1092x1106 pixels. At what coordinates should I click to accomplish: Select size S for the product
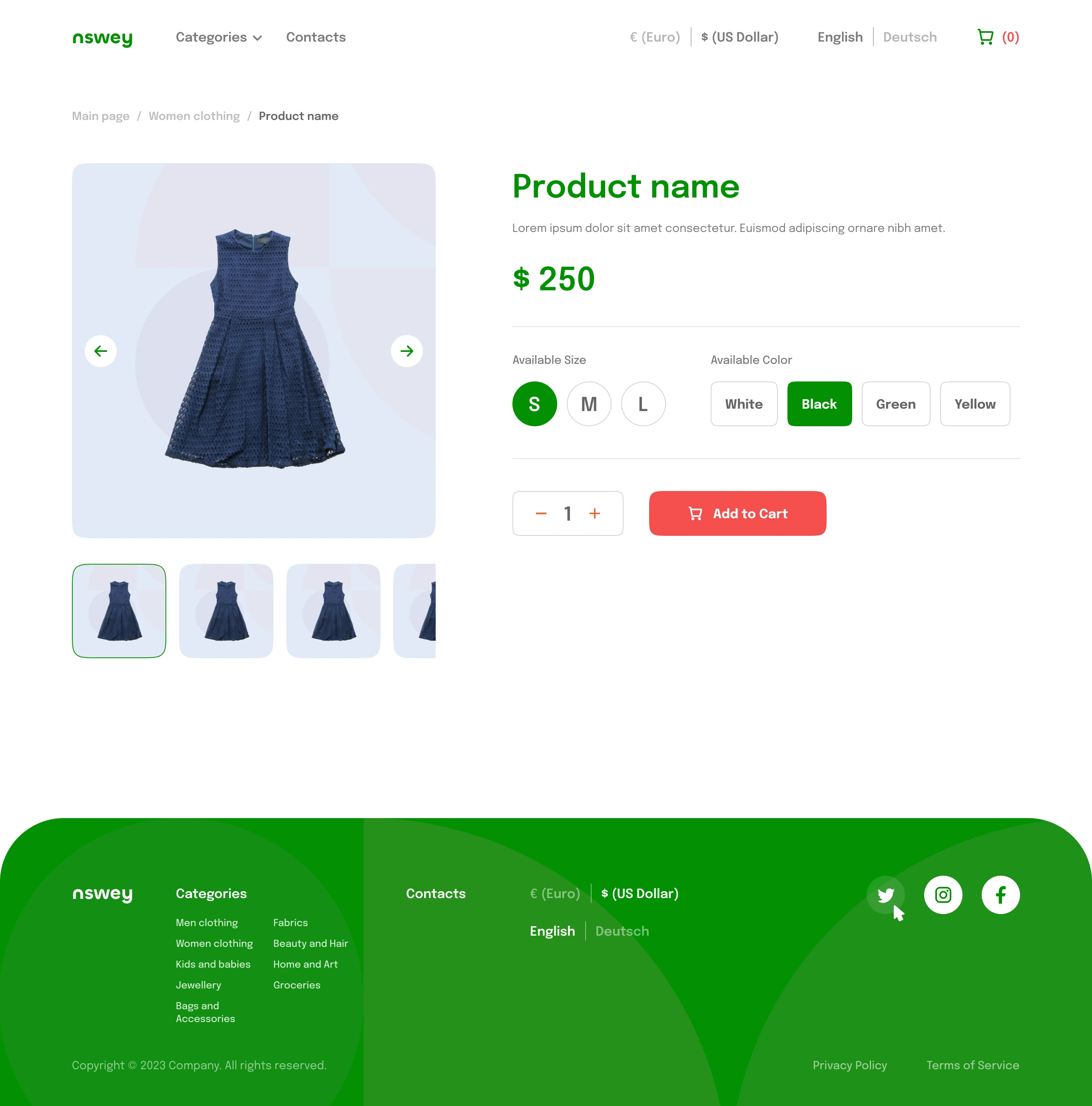534,403
